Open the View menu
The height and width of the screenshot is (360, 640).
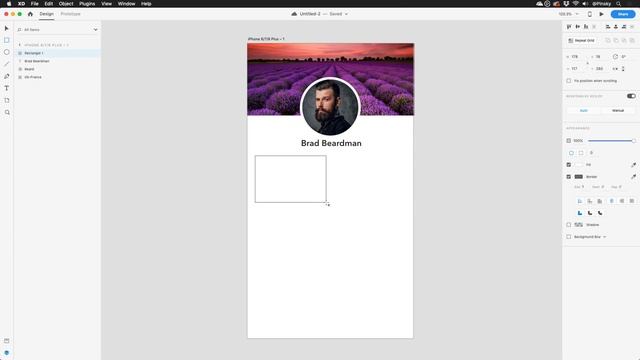[x=107, y=4]
